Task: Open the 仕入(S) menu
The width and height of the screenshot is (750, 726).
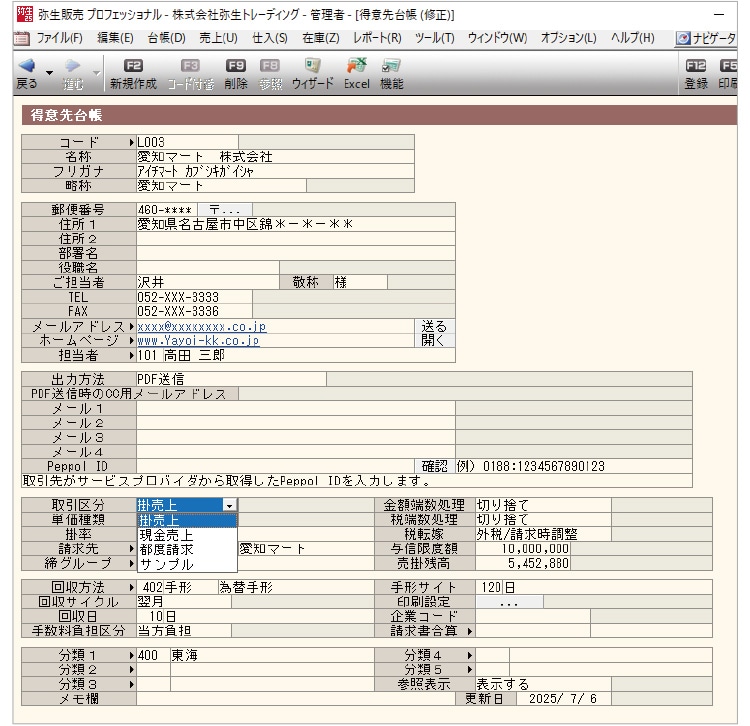Action: (x=270, y=38)
